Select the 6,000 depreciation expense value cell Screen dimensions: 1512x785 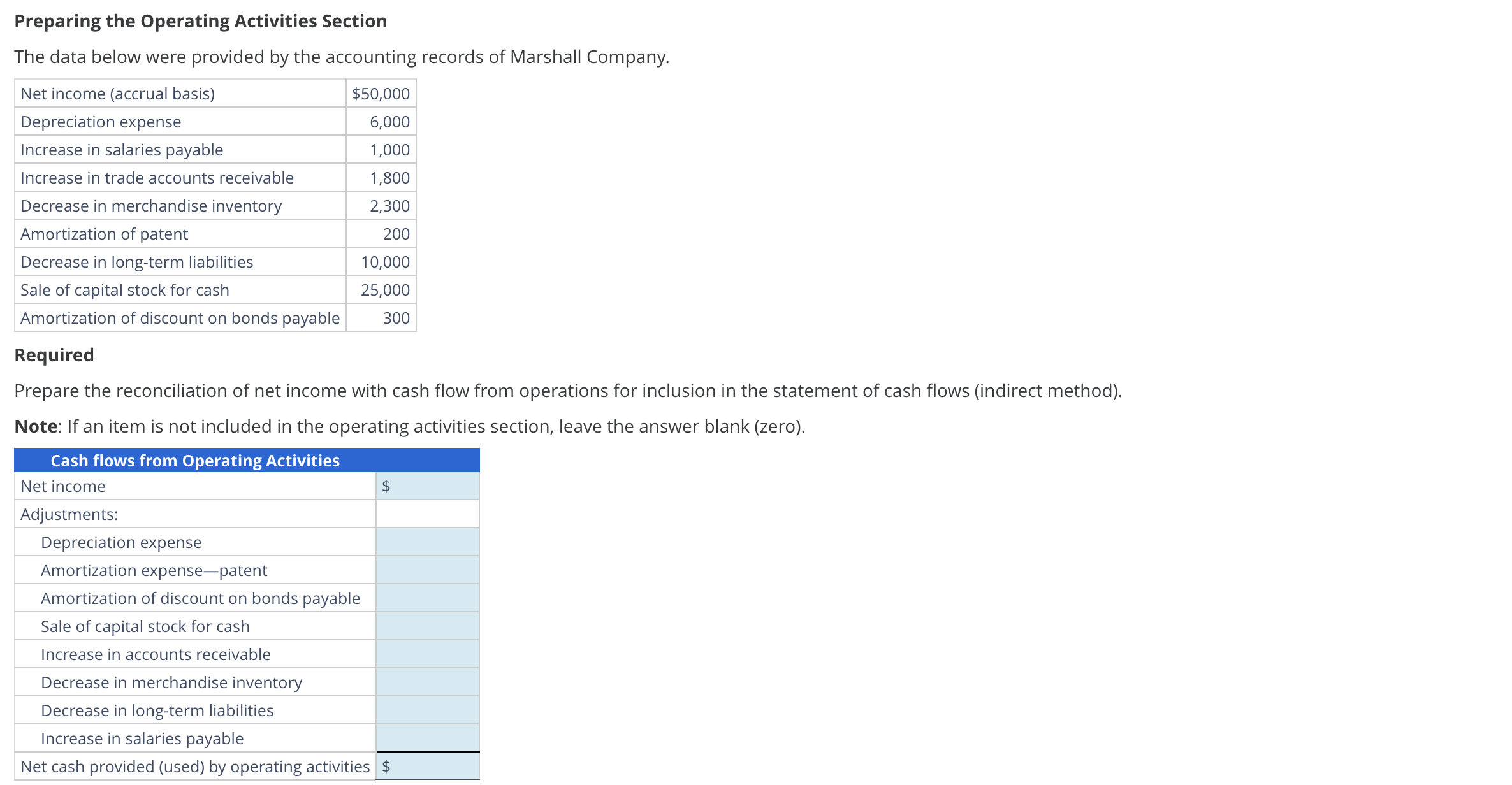(391, 122)
